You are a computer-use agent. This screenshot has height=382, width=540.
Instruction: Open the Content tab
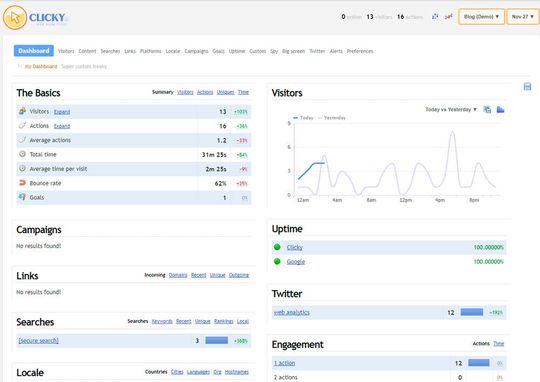click(87, 51)
